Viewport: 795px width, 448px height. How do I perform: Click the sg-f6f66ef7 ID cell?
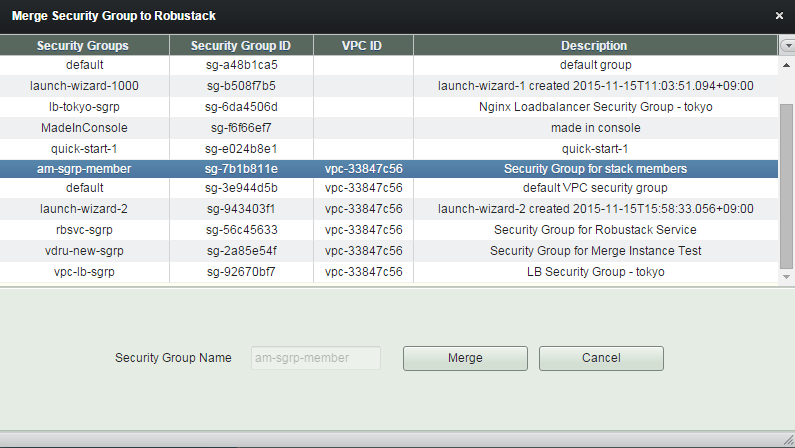[x=241, y=128]
